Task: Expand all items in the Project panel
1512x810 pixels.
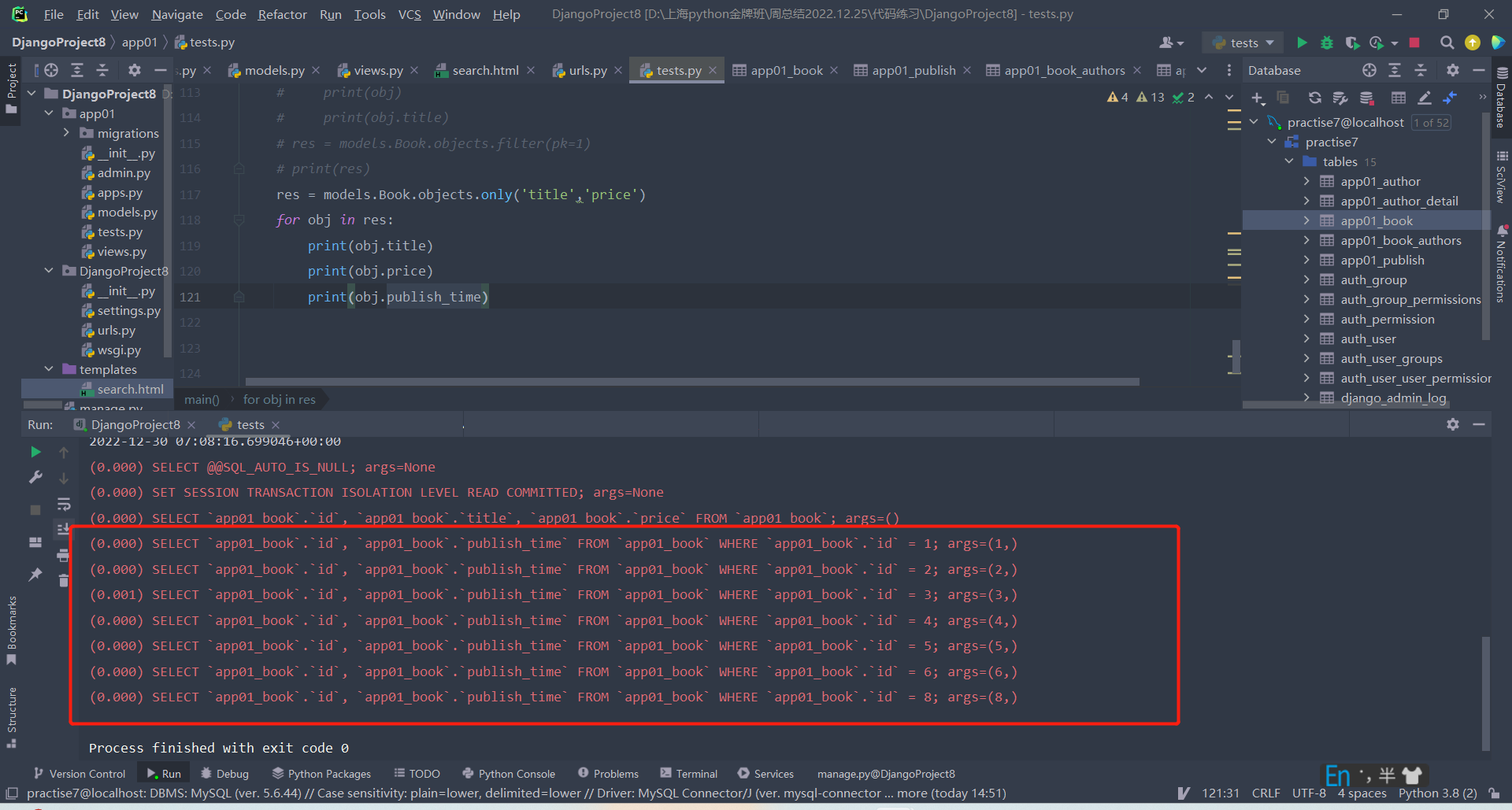Action: pos(77,70)
